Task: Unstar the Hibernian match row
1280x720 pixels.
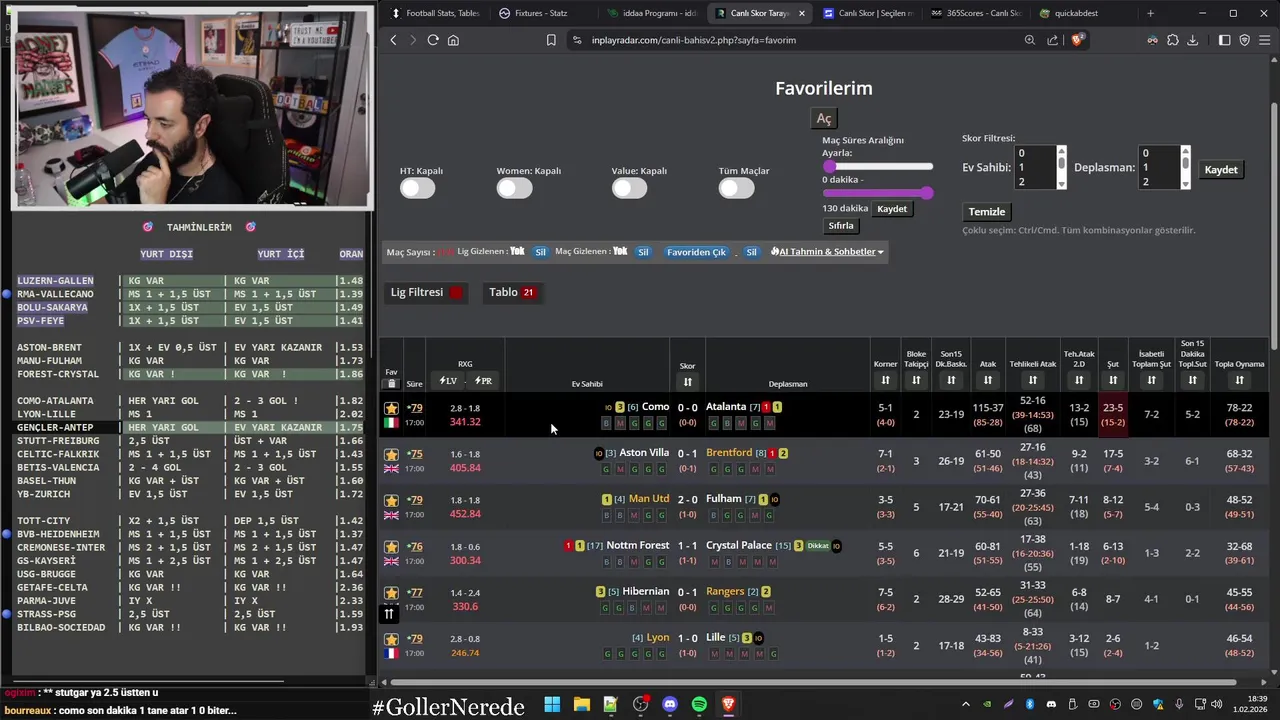Action: (391, 593)
